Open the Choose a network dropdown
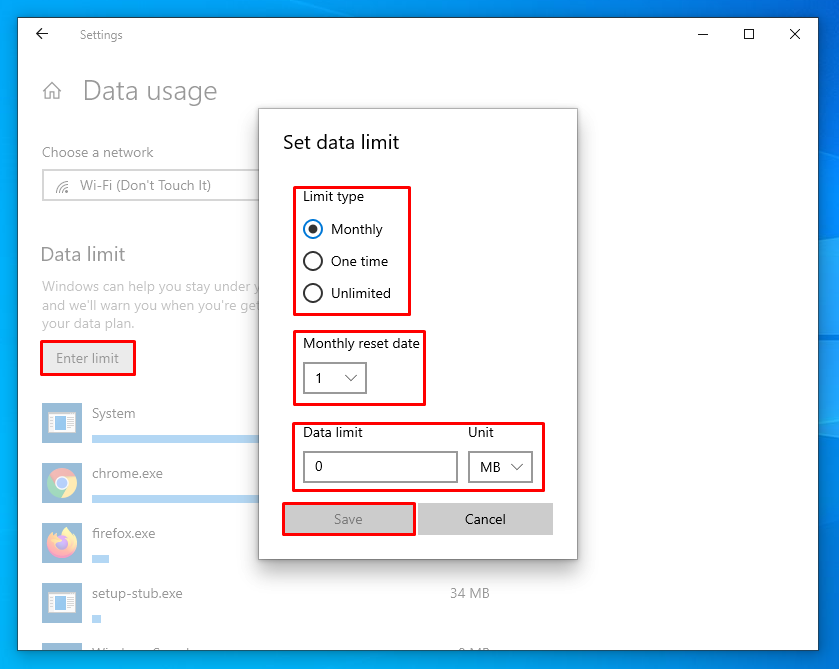 pyautogui.click(x=150, y=185)
